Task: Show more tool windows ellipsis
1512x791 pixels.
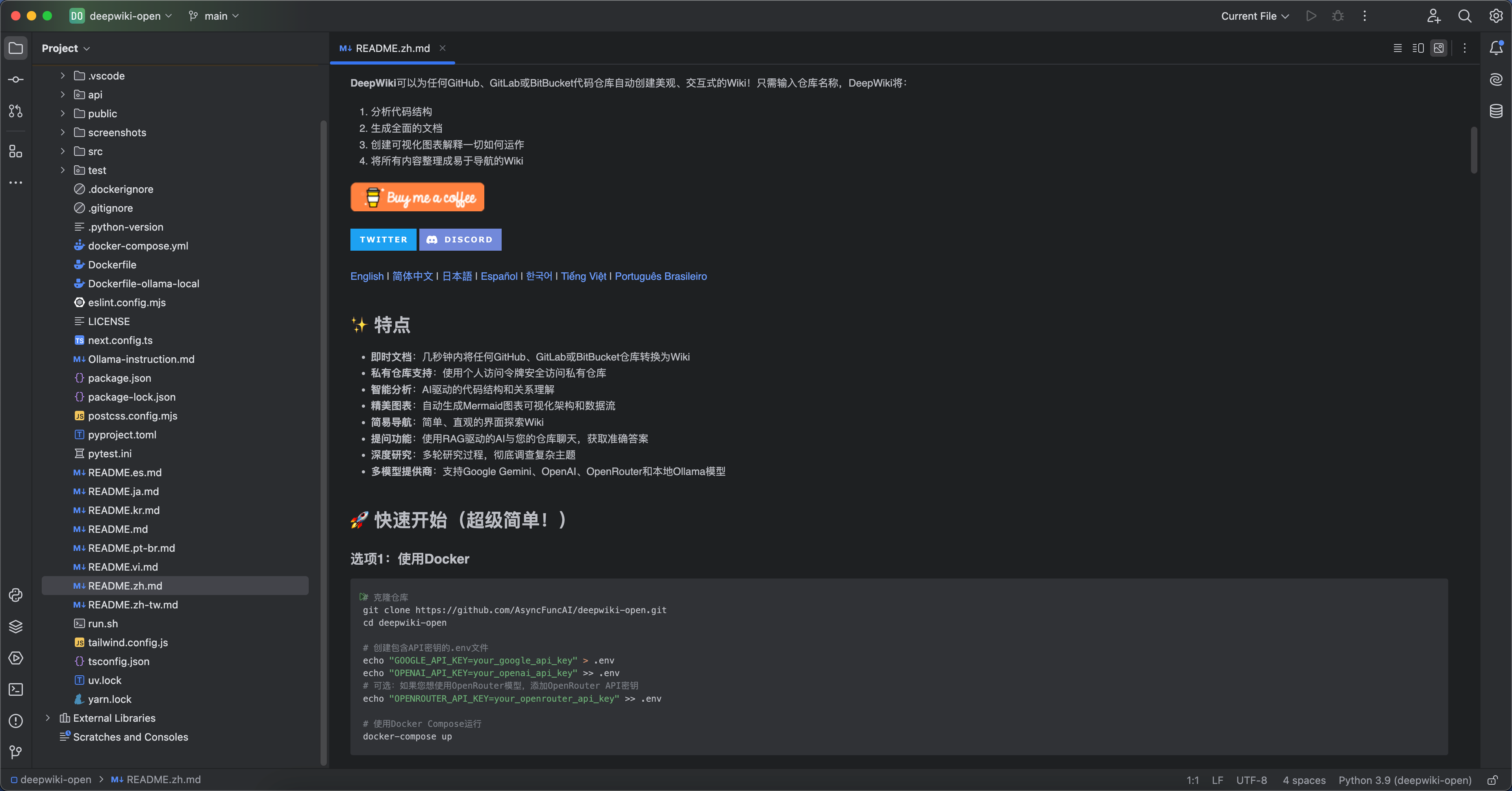Action: pyautogui.click(x=16, y=183)
